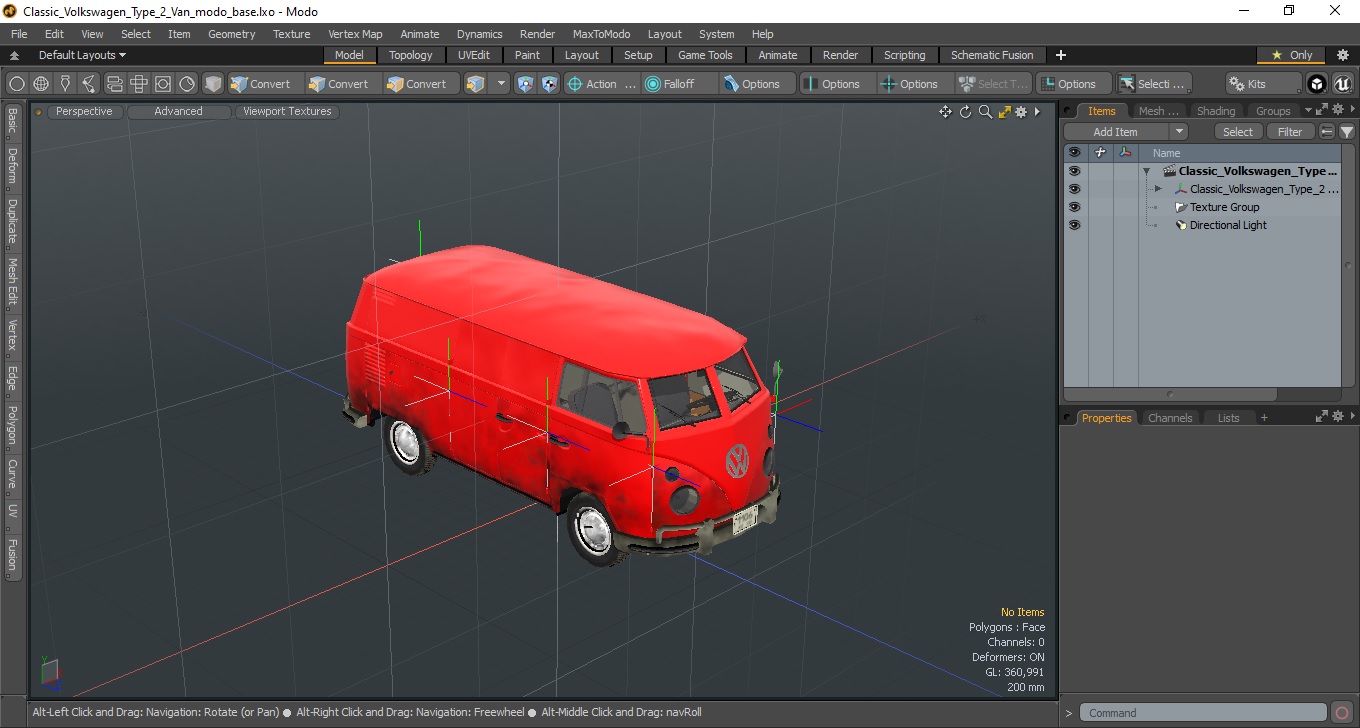Open the toolbar cube dropdown arrow

[501, 84]
